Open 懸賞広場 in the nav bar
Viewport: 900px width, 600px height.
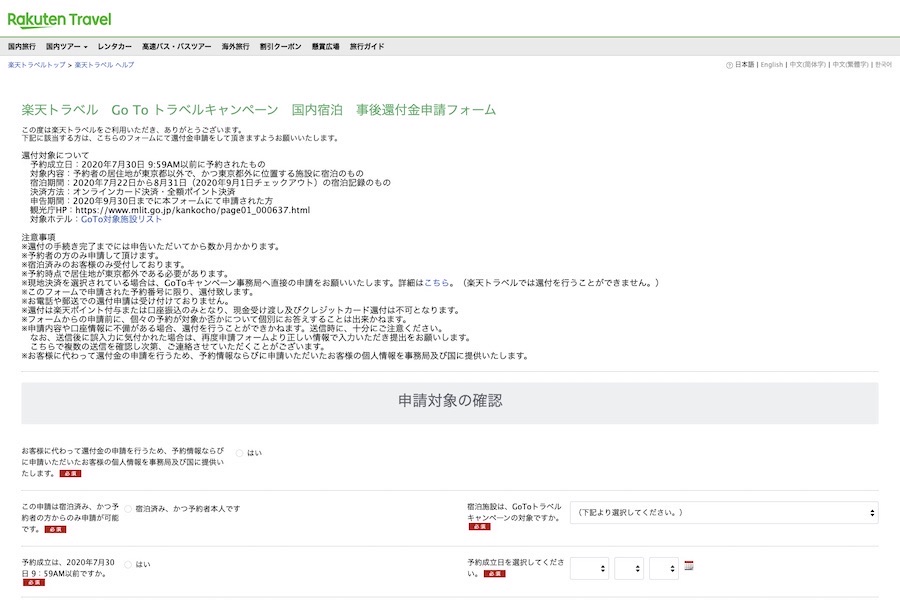325,47
